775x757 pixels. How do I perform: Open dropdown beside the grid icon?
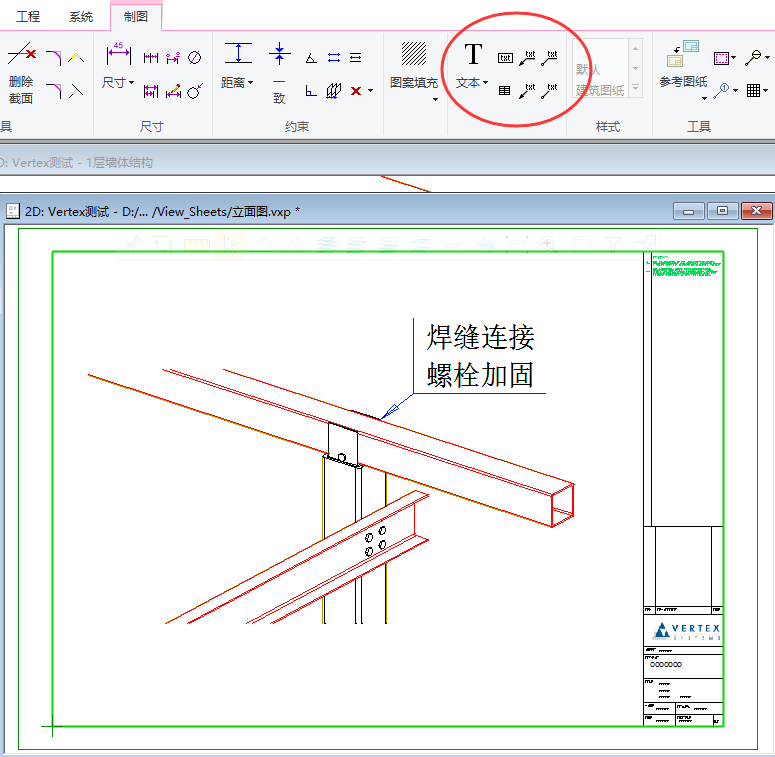[766, 90]
